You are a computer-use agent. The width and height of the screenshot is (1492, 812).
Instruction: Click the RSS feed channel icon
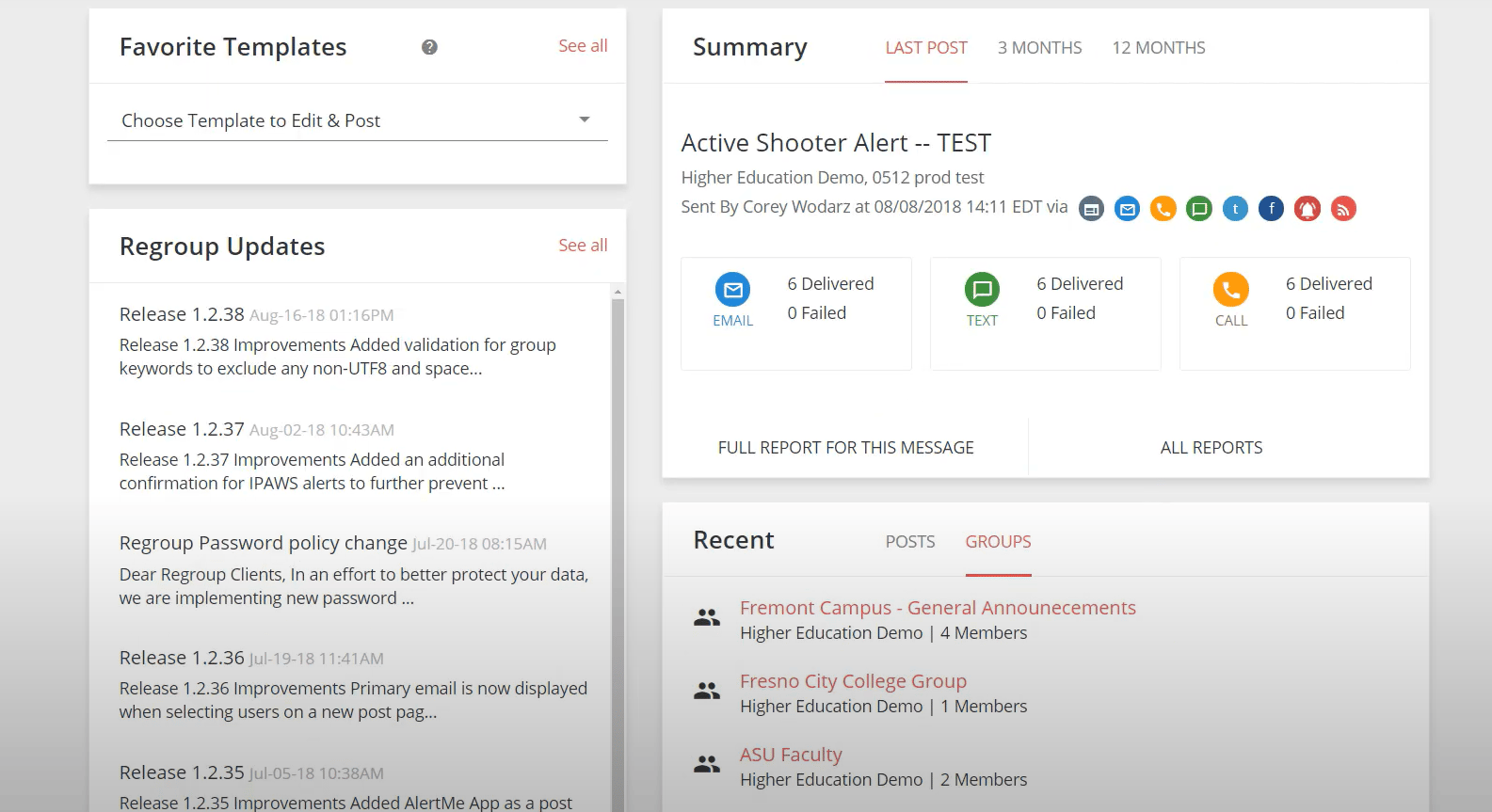point(1343,209)
